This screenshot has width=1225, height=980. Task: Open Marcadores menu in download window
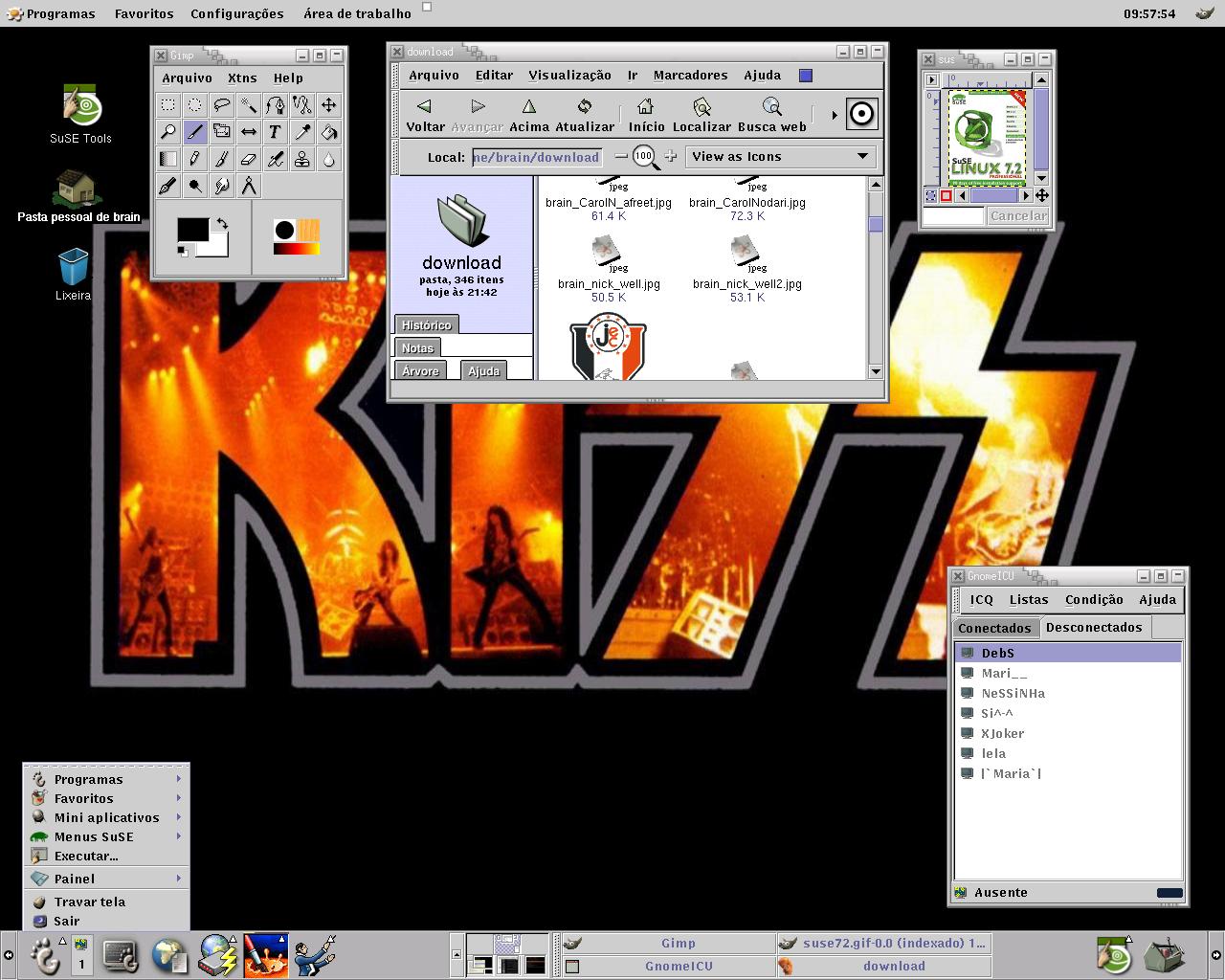tap(690, 76)
